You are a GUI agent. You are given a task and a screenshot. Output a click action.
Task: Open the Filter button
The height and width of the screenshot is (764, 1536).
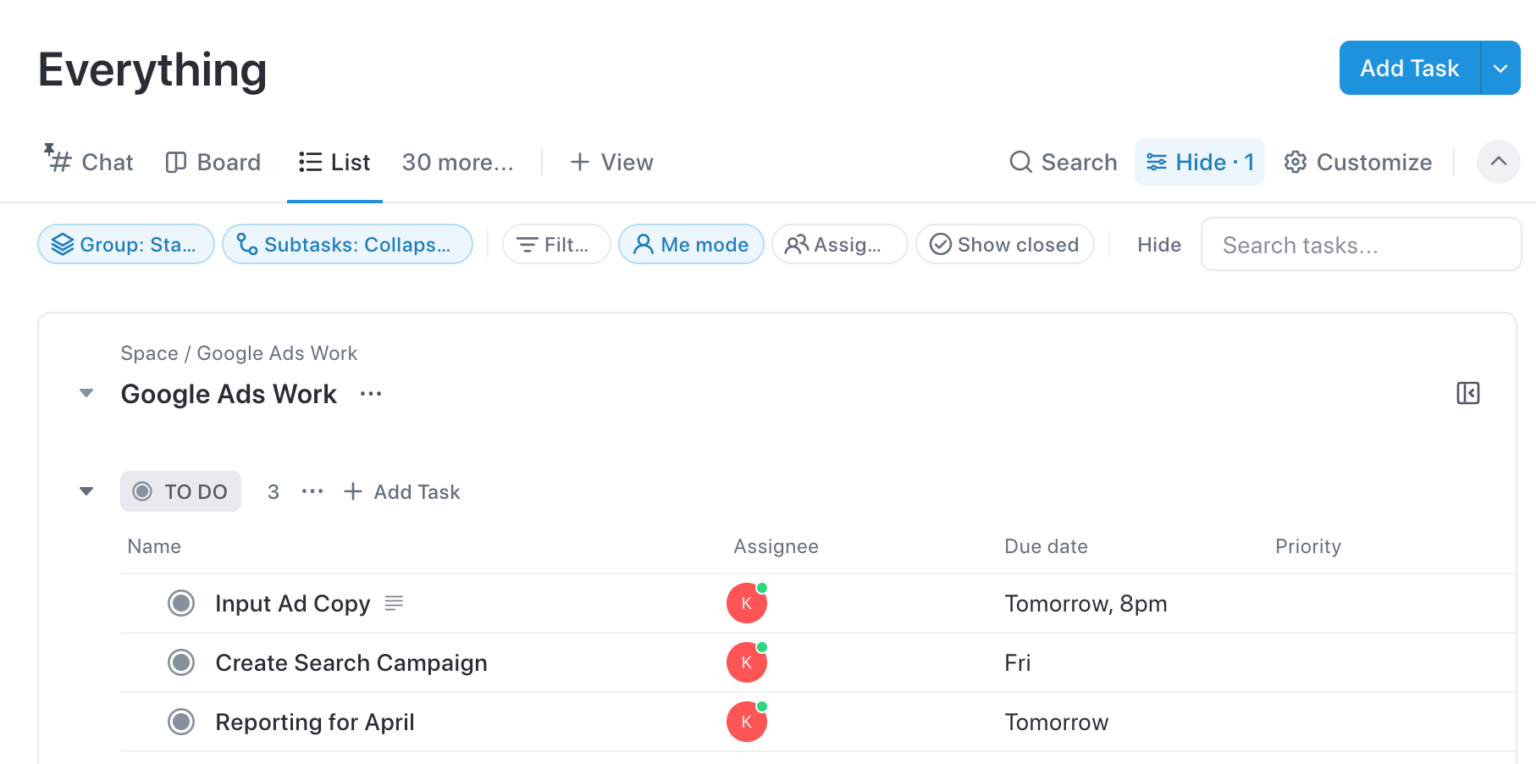coord(556,244)
